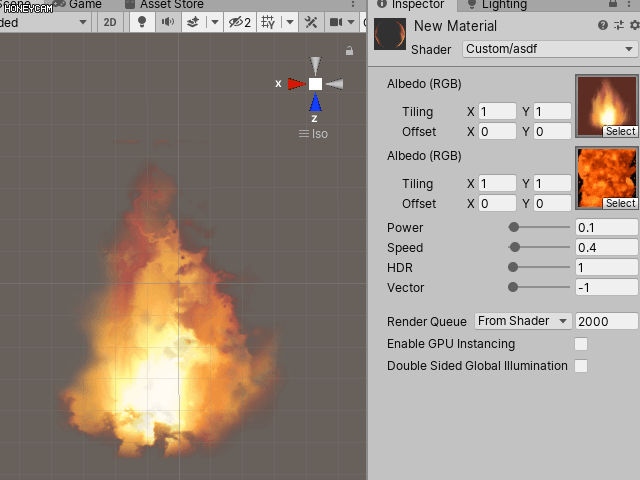Screen dimensions: 640x480
Task: Click the Speed slider handle
Action: [515, 247]
